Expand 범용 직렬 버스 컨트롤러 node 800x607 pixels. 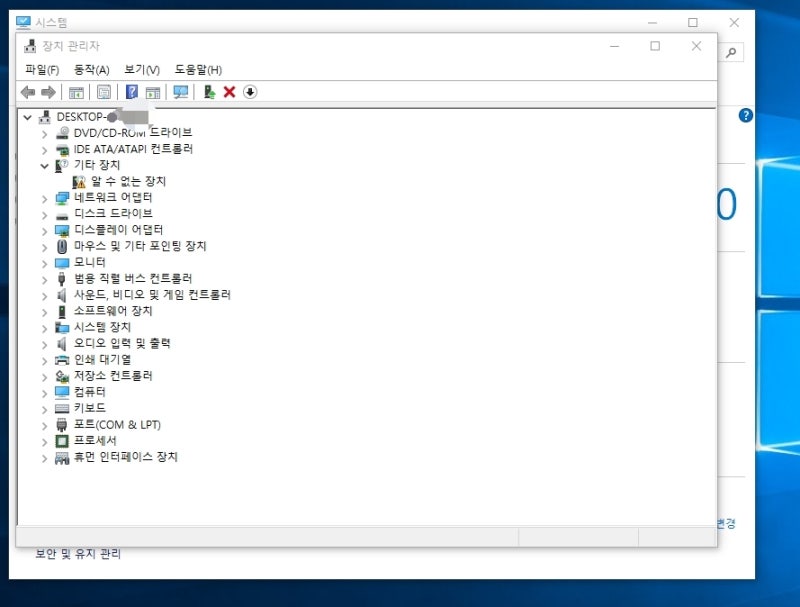click(x=44, y=280)
